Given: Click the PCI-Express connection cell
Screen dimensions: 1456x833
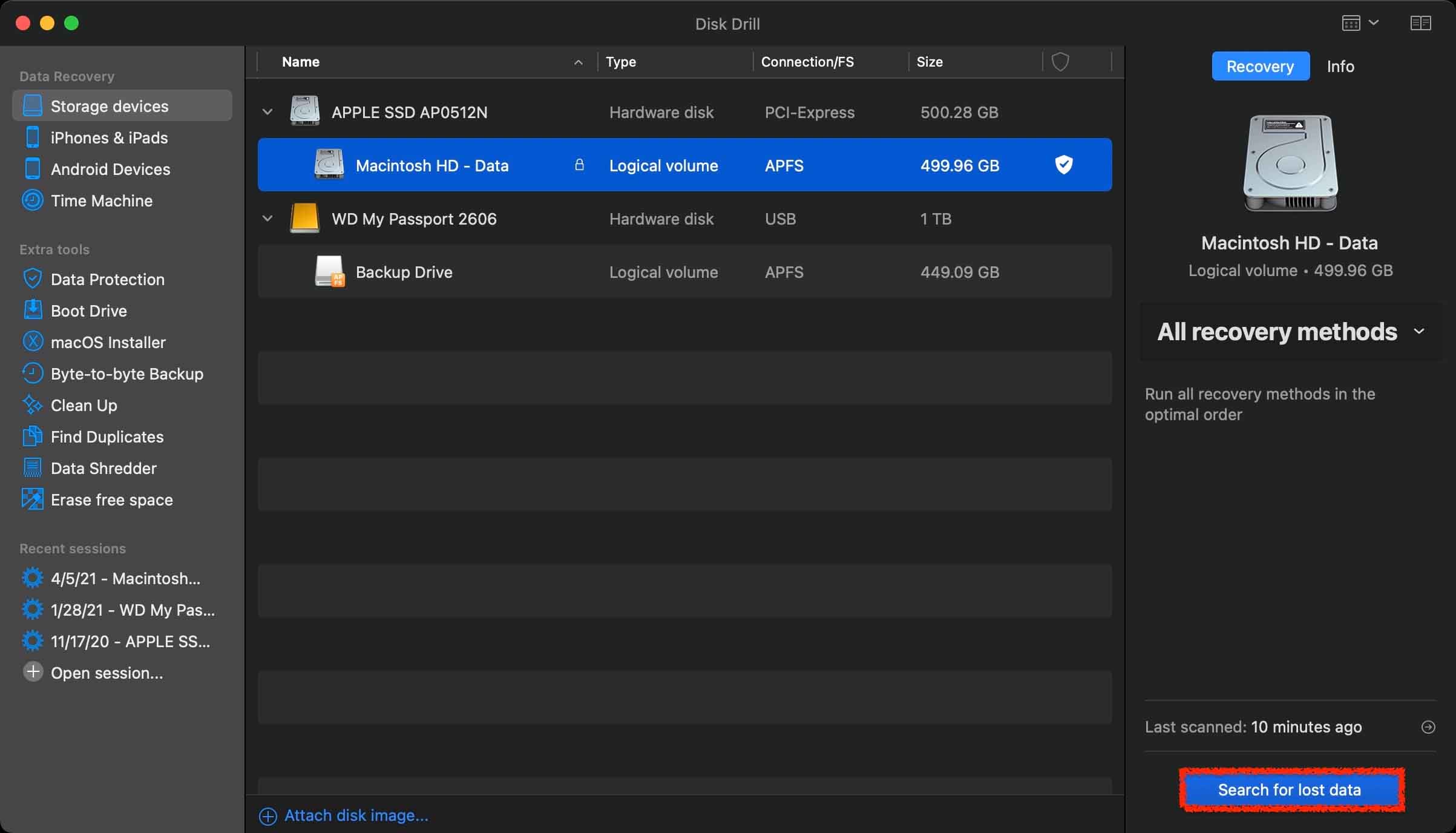Looking at the screenshot, I should [x=810, y=113].
